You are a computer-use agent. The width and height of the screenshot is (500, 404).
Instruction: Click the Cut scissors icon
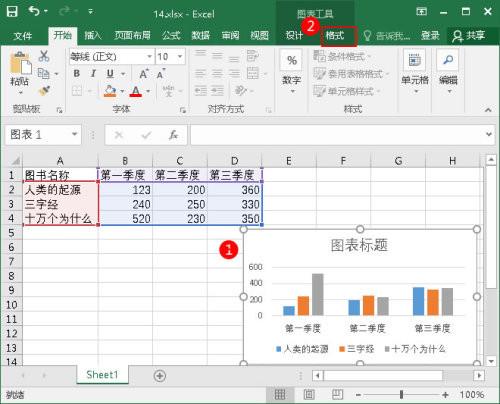[x=44, y=56]
